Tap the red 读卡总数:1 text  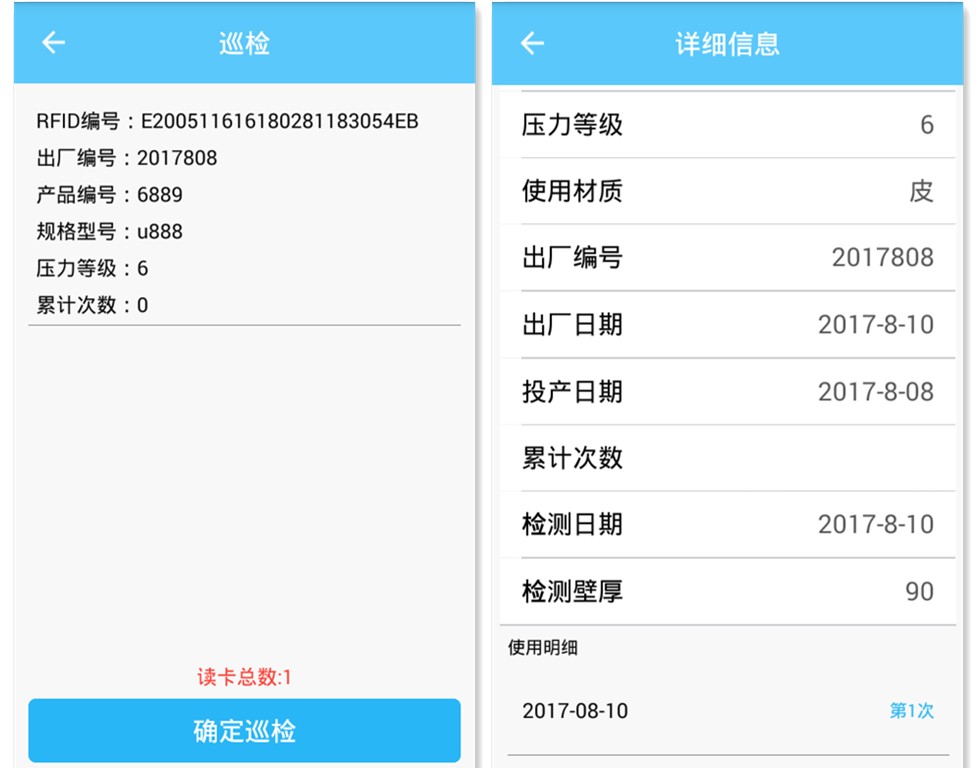[244, 677]
